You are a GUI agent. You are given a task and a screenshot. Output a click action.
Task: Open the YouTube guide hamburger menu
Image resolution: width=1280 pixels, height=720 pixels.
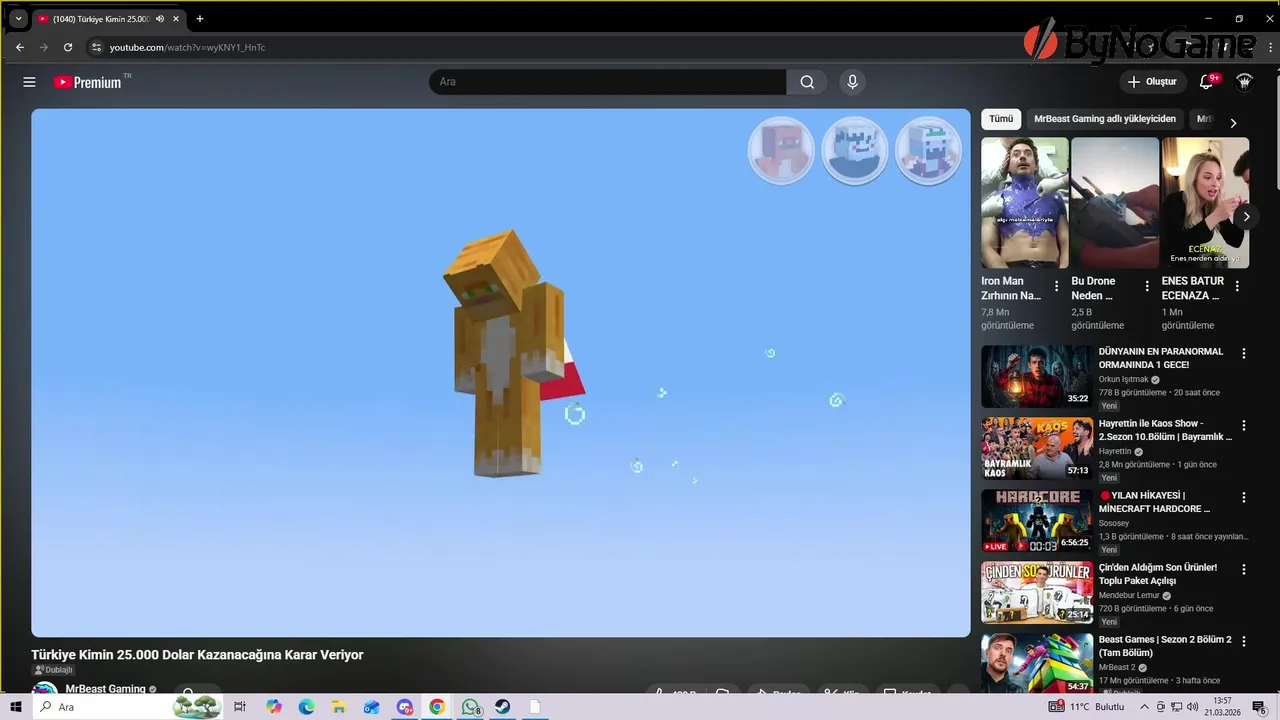[x=29, y=82]
